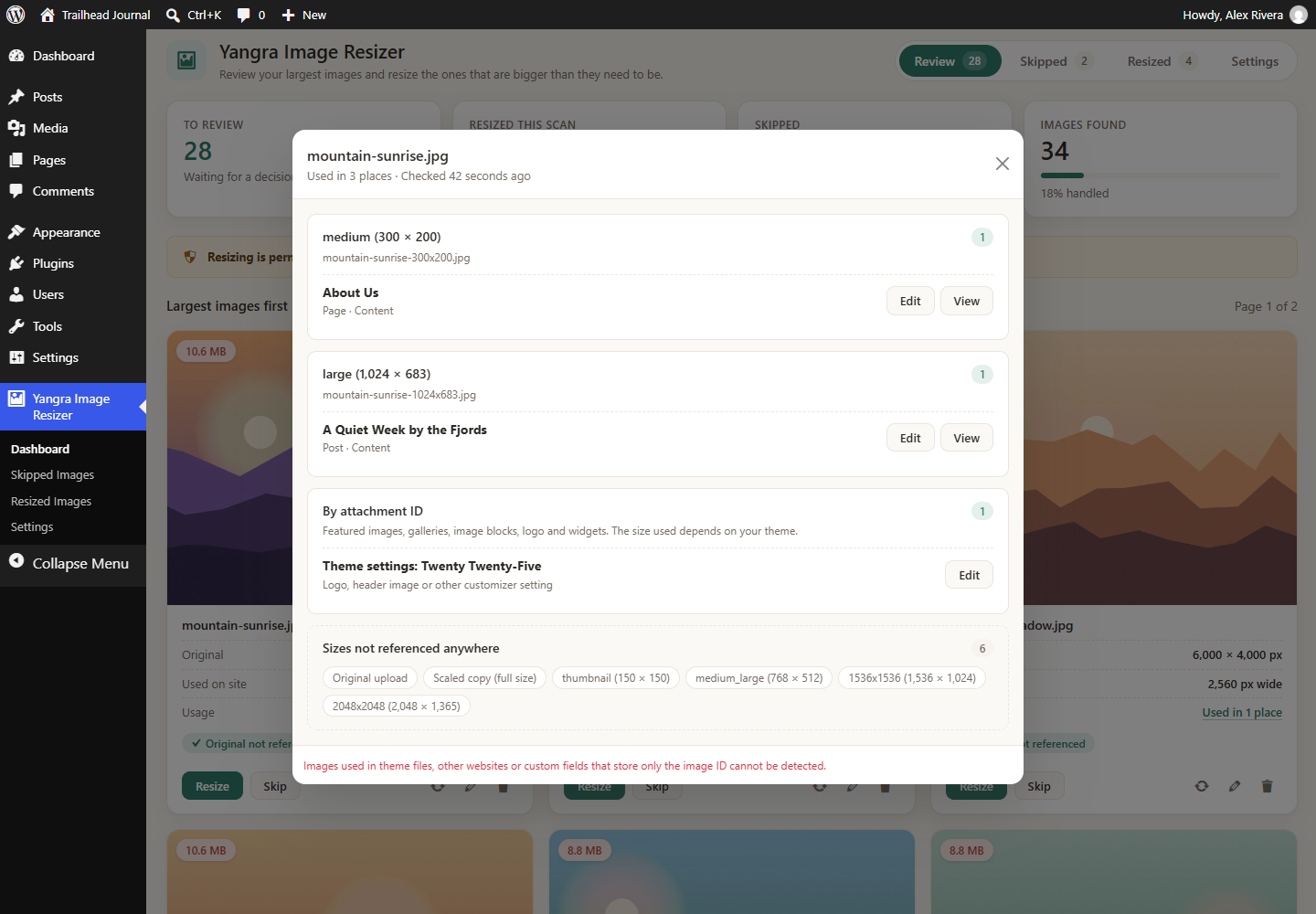Click the 'Scaled copy (full size)' chip
Screen dimensions: 1316x914
point(484,678)
